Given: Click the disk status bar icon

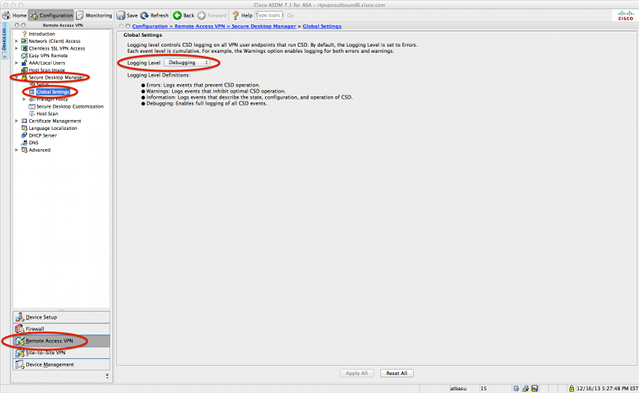Looking at the screenshot, I should pyautogui.click(x=535, y=389).
